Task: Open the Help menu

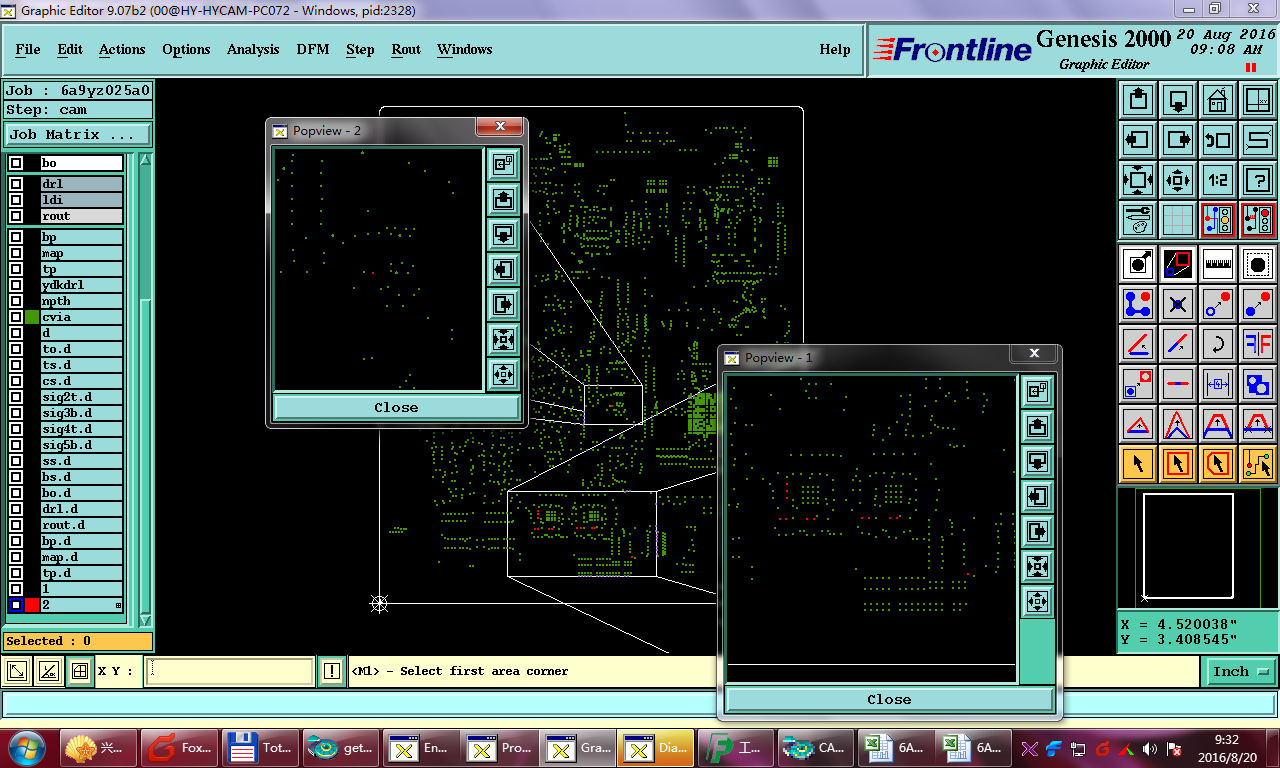Action: [x=835, y=49]
